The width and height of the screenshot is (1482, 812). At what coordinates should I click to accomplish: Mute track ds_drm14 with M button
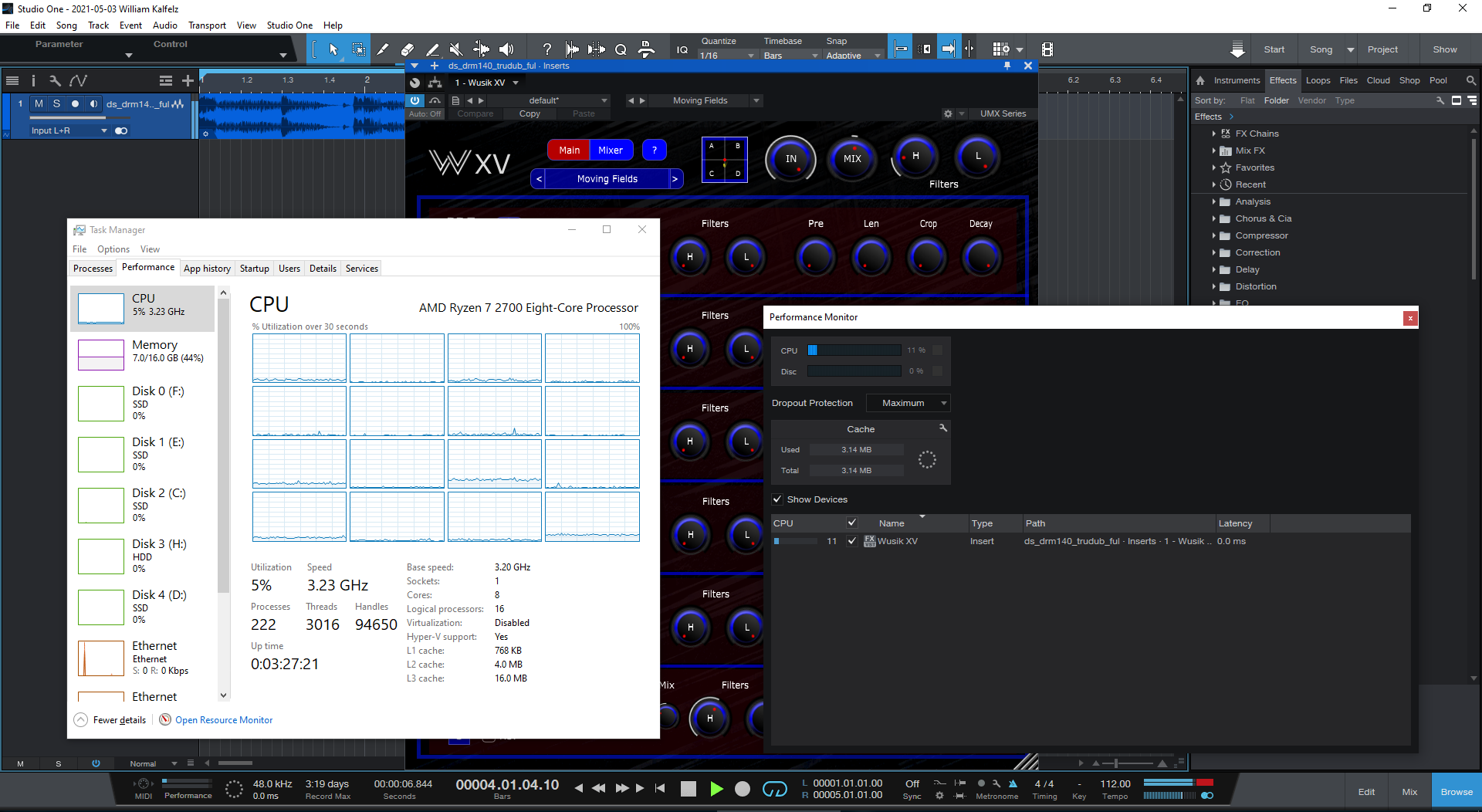point(39,103)
